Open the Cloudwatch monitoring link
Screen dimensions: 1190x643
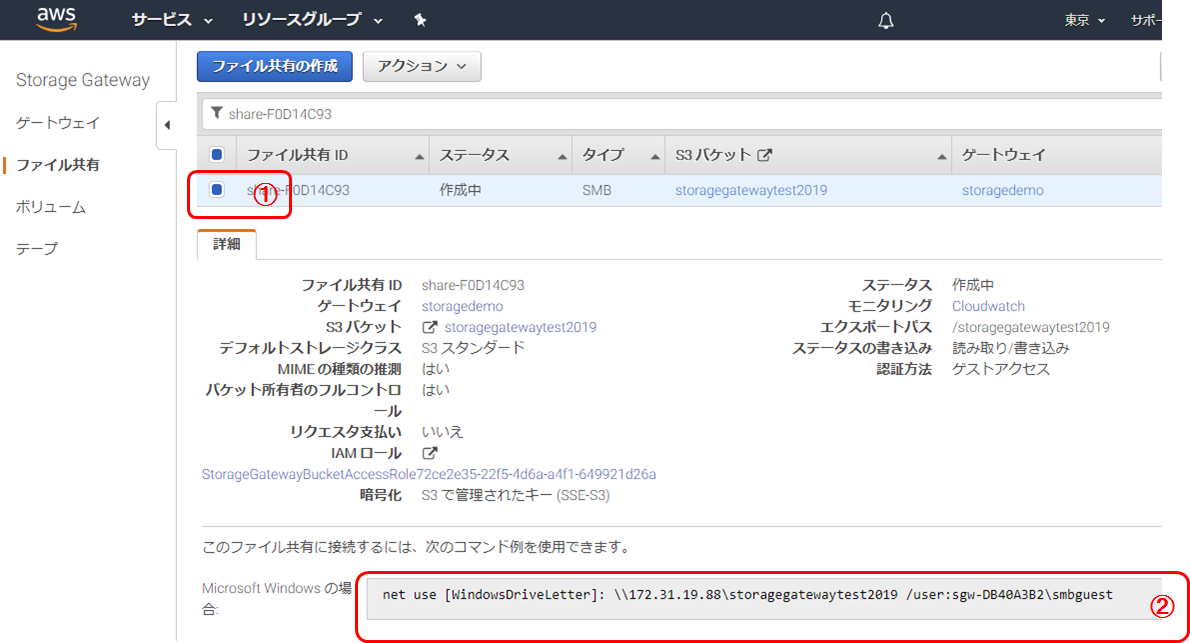click(987, 305)
